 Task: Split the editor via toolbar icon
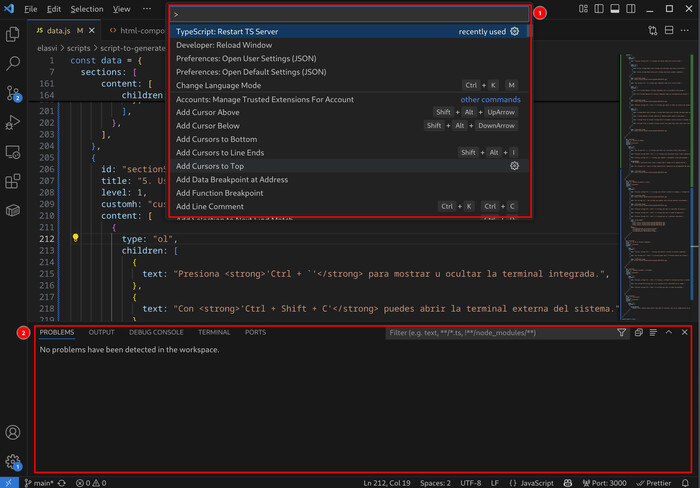669,30
